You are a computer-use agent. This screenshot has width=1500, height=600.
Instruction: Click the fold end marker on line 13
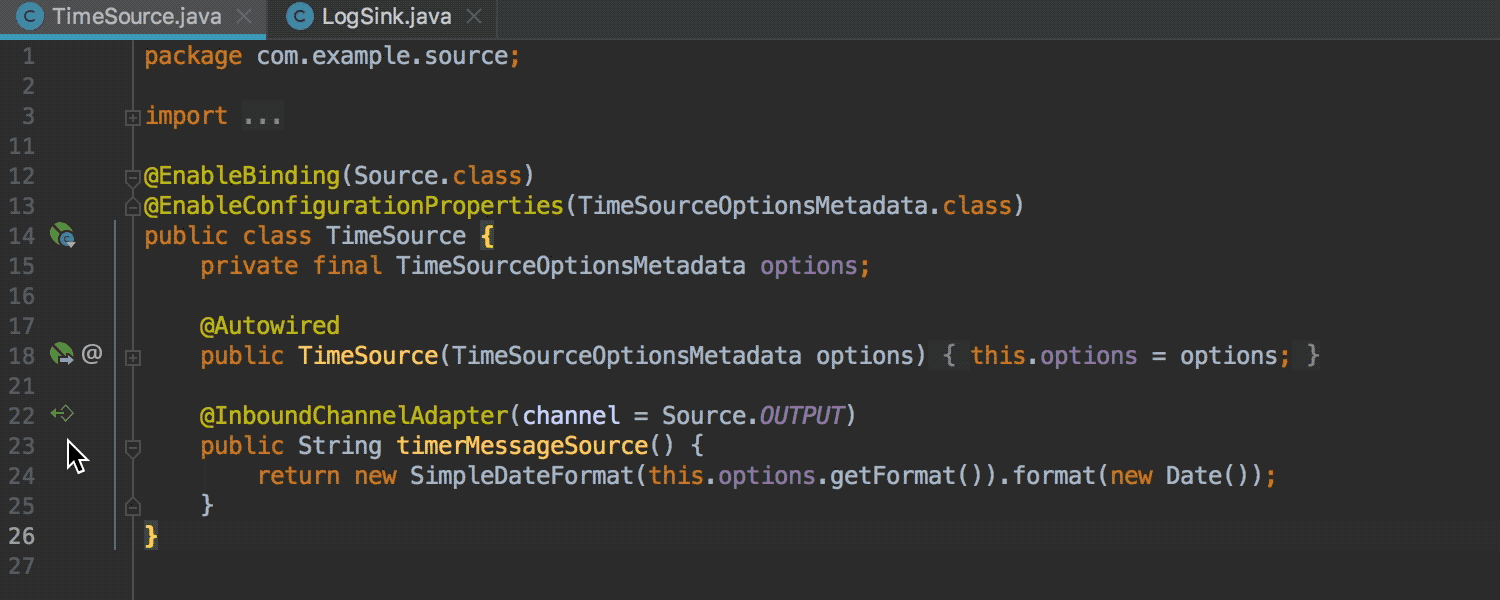coord(132,207)
